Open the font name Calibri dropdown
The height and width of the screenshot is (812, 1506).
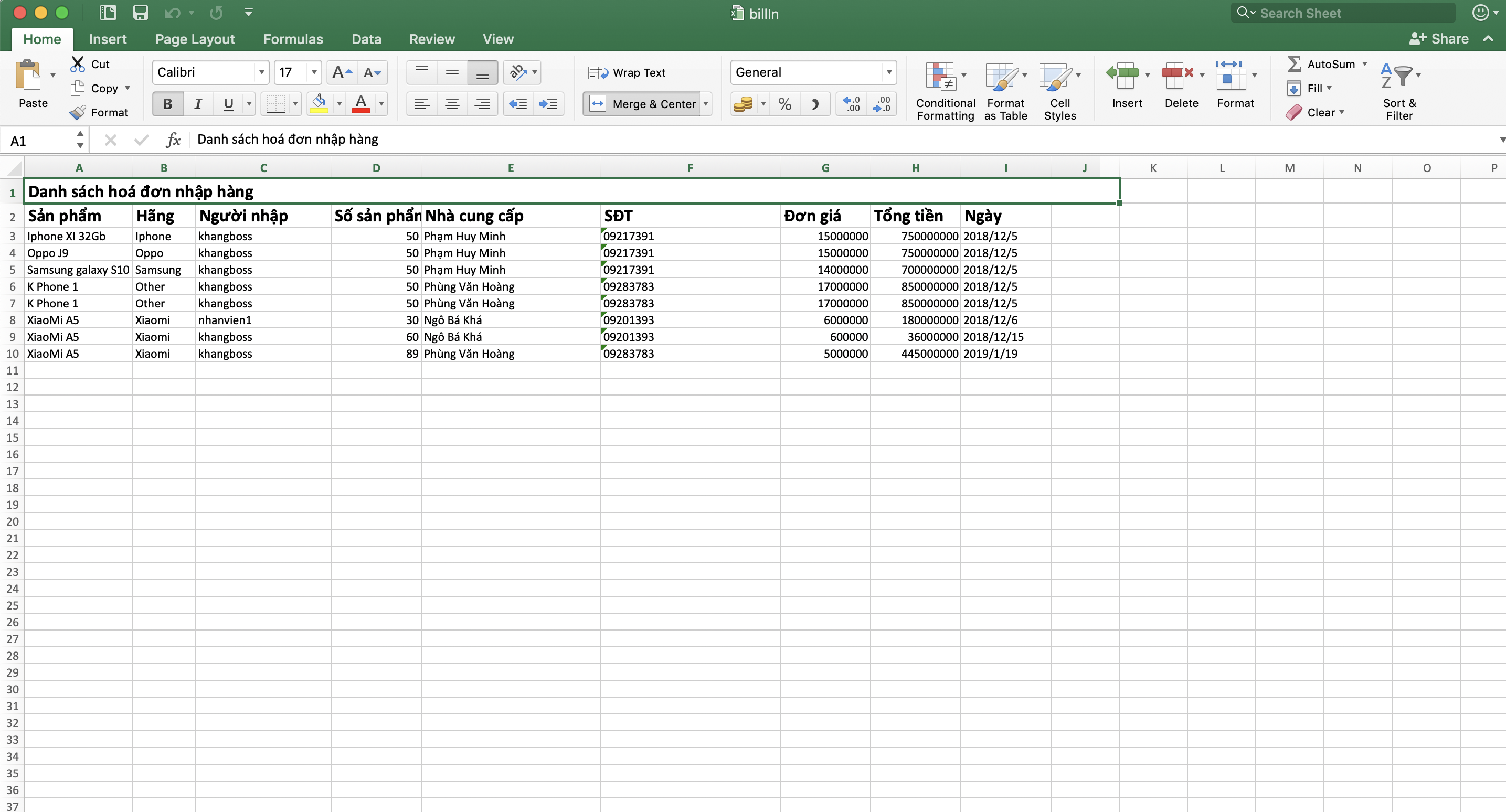tap(261, 72)
